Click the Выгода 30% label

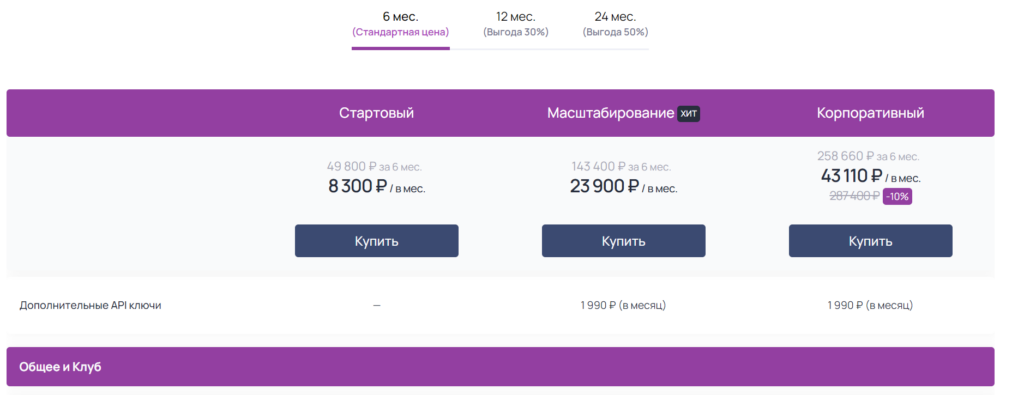click(515, 32)
